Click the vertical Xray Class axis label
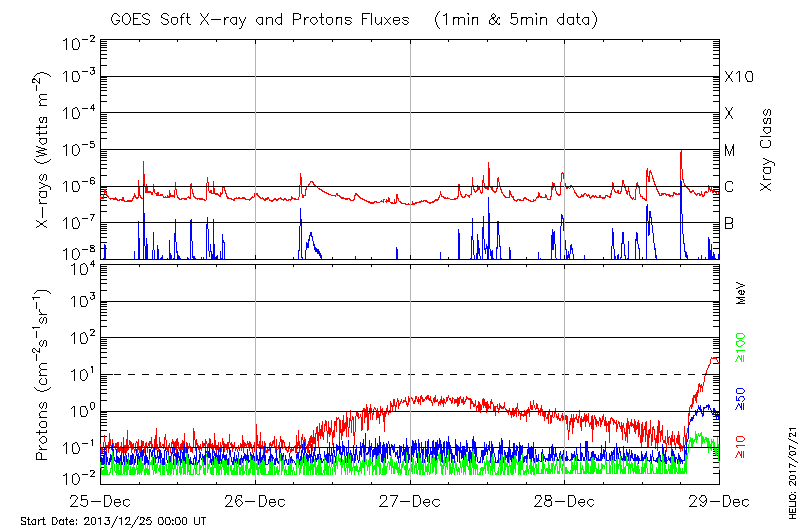The height and width of the screenshot is (530, 800). 767,150
